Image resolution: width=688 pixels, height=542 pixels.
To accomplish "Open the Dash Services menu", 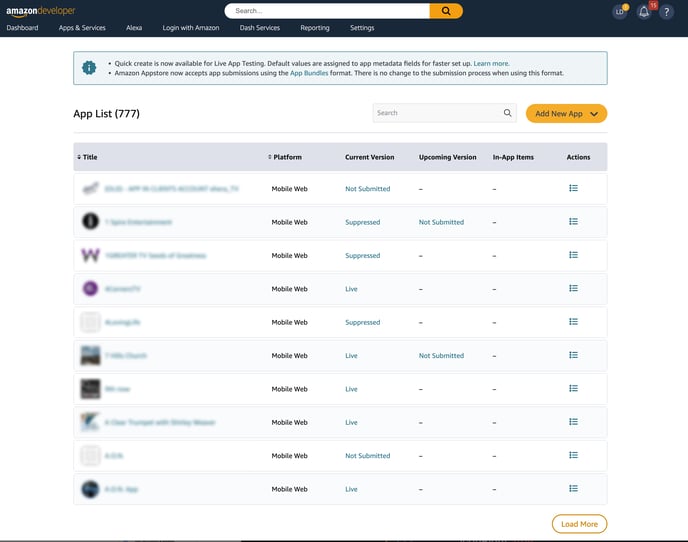I will (x=259, y=28).
